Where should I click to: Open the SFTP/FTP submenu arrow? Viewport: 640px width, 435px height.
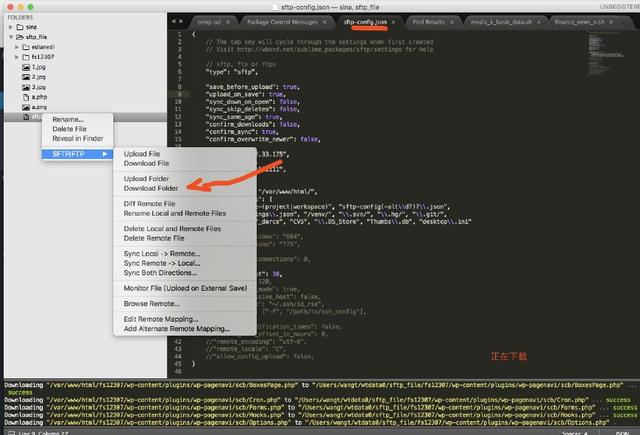[x=105, y=154]
